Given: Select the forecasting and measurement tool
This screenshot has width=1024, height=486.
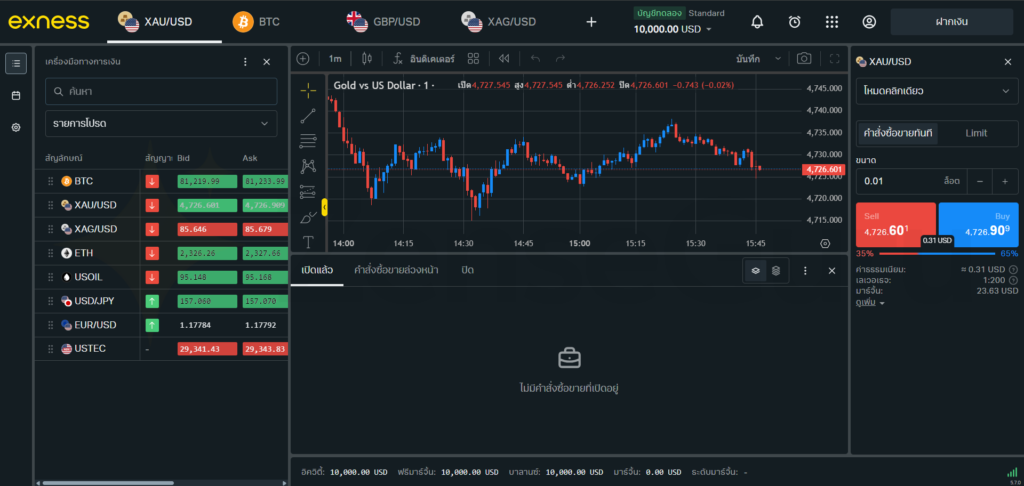Looking at the screenshot, I should [x=308, y=192].
